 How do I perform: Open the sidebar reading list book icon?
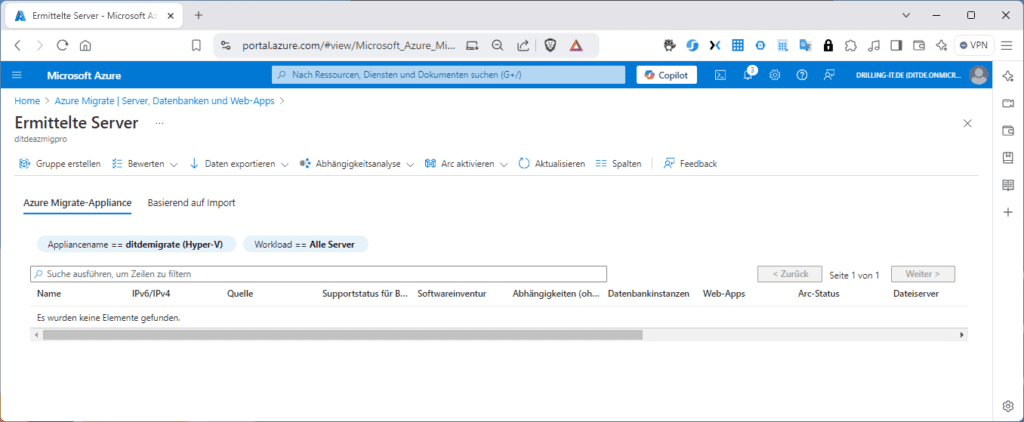pos(1008,185)
